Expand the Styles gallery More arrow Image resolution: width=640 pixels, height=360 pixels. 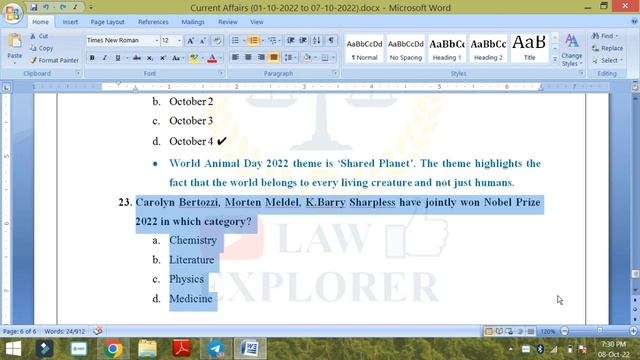pyautogui.click(x=555, y=60)
